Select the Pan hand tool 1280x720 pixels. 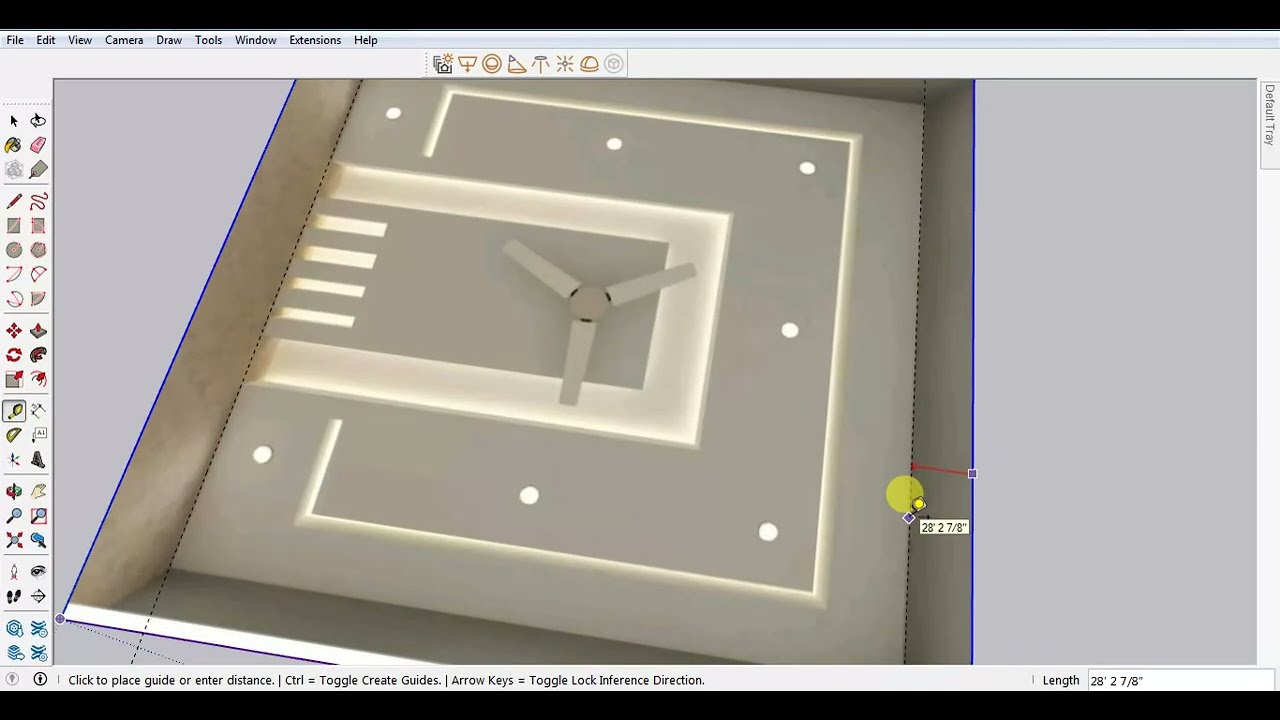coord(38,492)
